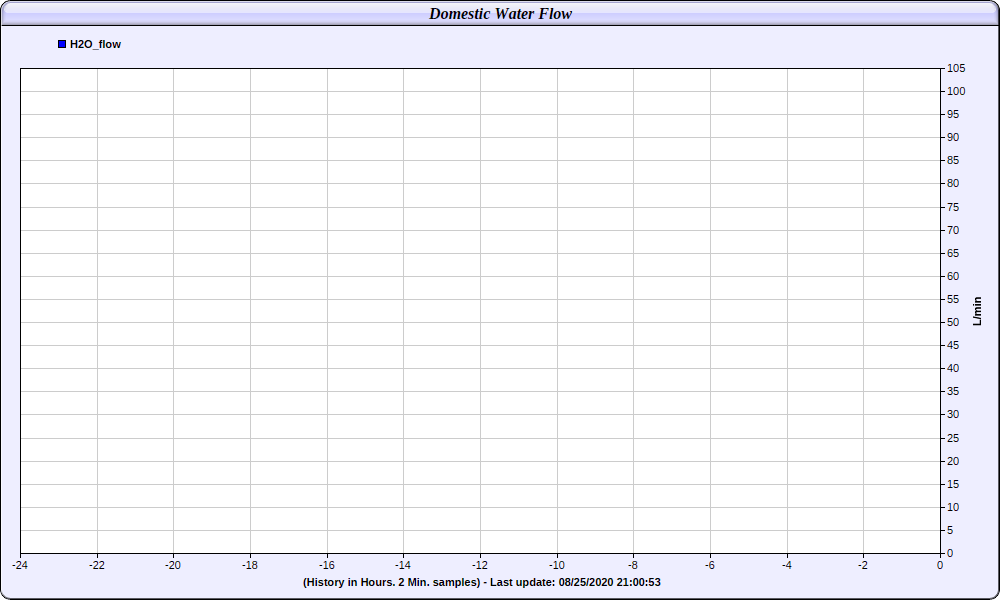Click the 60 value on flow axis
The height and width of the screenshot is (600, 1000).
[x=953, y=276]
